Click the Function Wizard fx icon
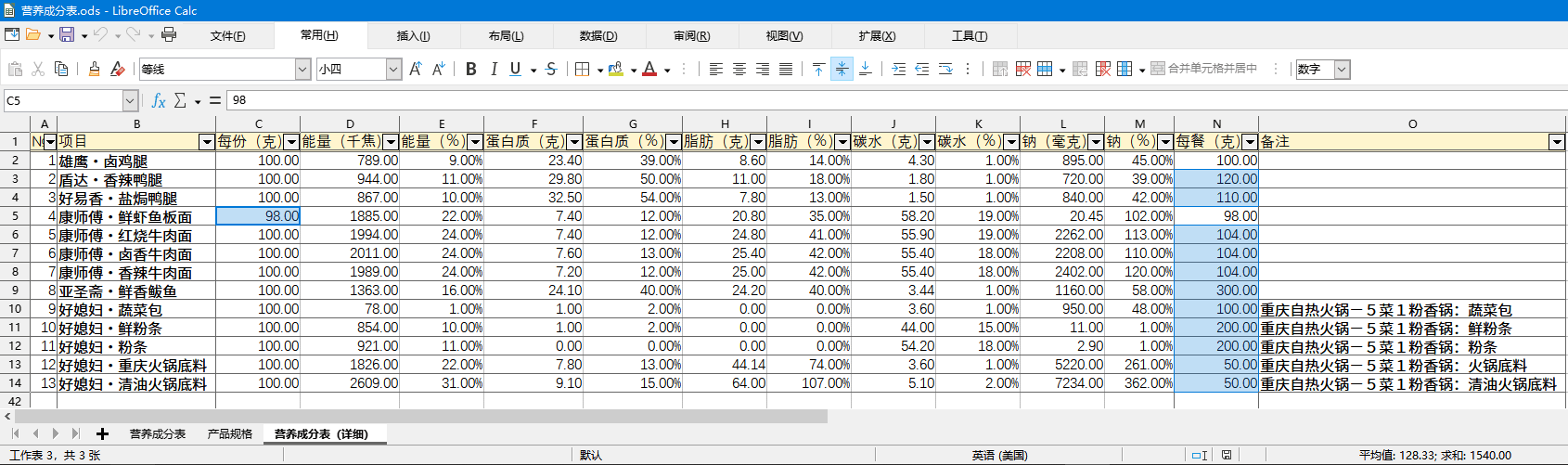The height and width of the screenshot is (465, 1568). pyautogui.click(x=159, y=100)
